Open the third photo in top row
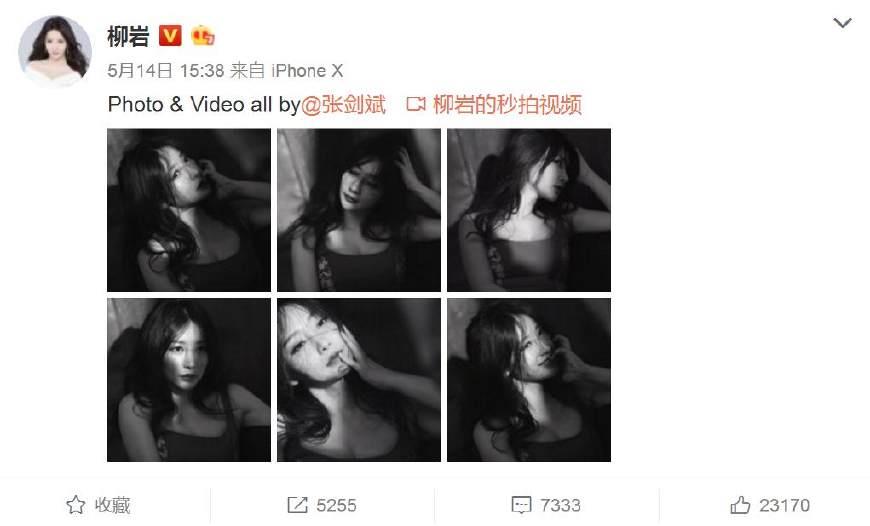The image size is (870, 526). 529,210
